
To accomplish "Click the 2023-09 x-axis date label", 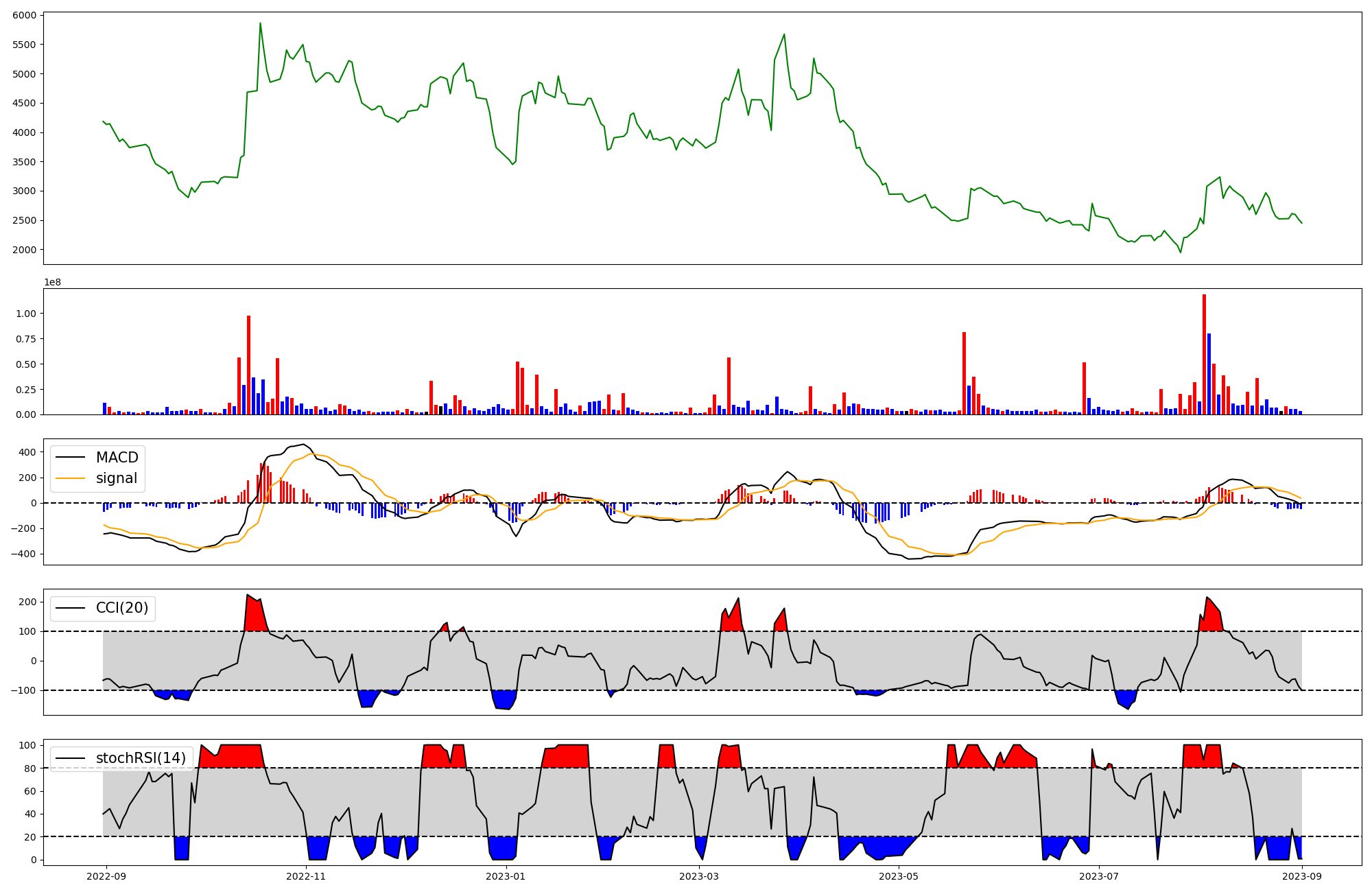I will click(x=1302, y=876).
